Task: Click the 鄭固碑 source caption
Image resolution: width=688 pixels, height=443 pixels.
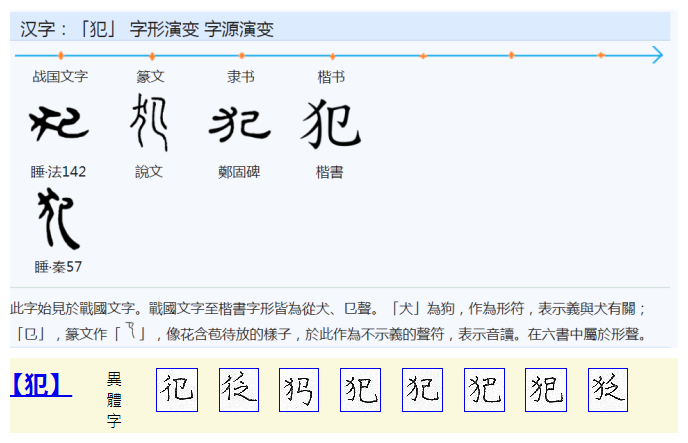Action: click(239, 171)
